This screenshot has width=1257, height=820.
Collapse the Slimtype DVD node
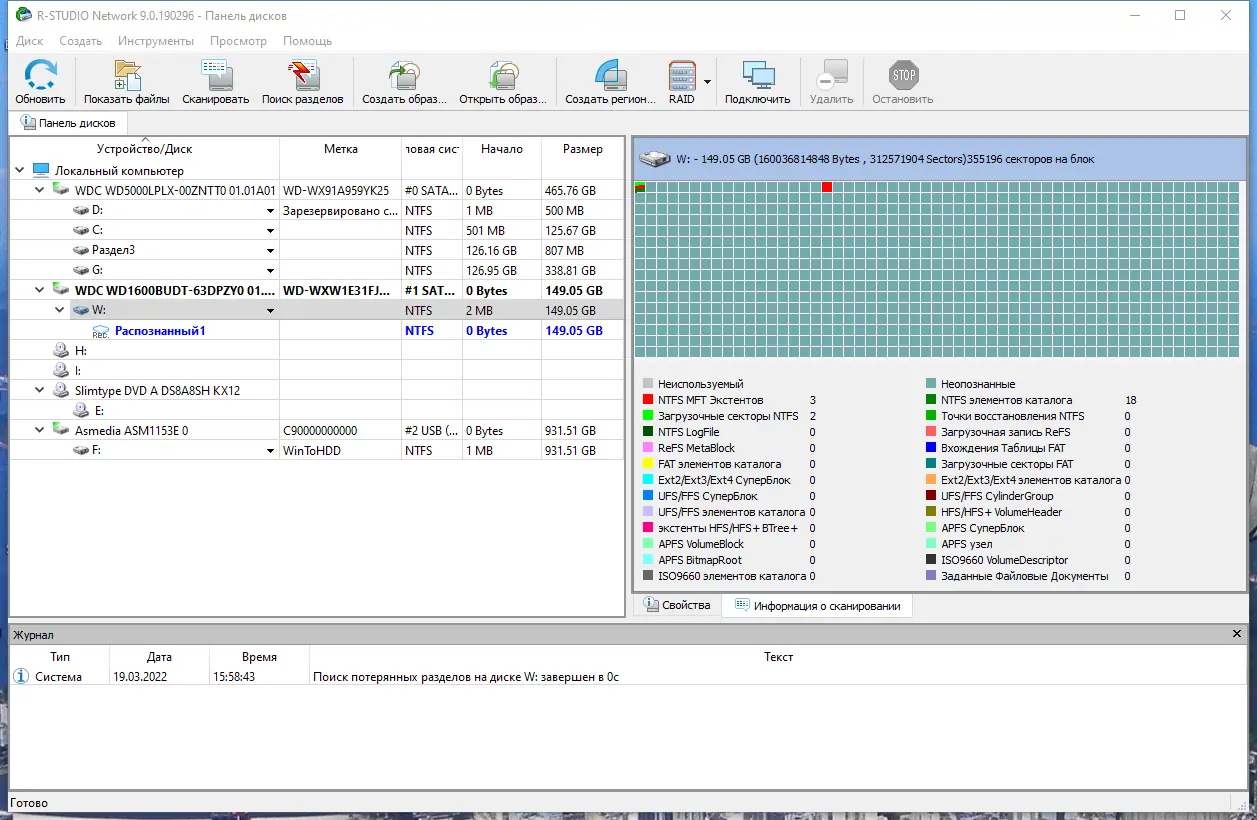click(x=40, y=390)
